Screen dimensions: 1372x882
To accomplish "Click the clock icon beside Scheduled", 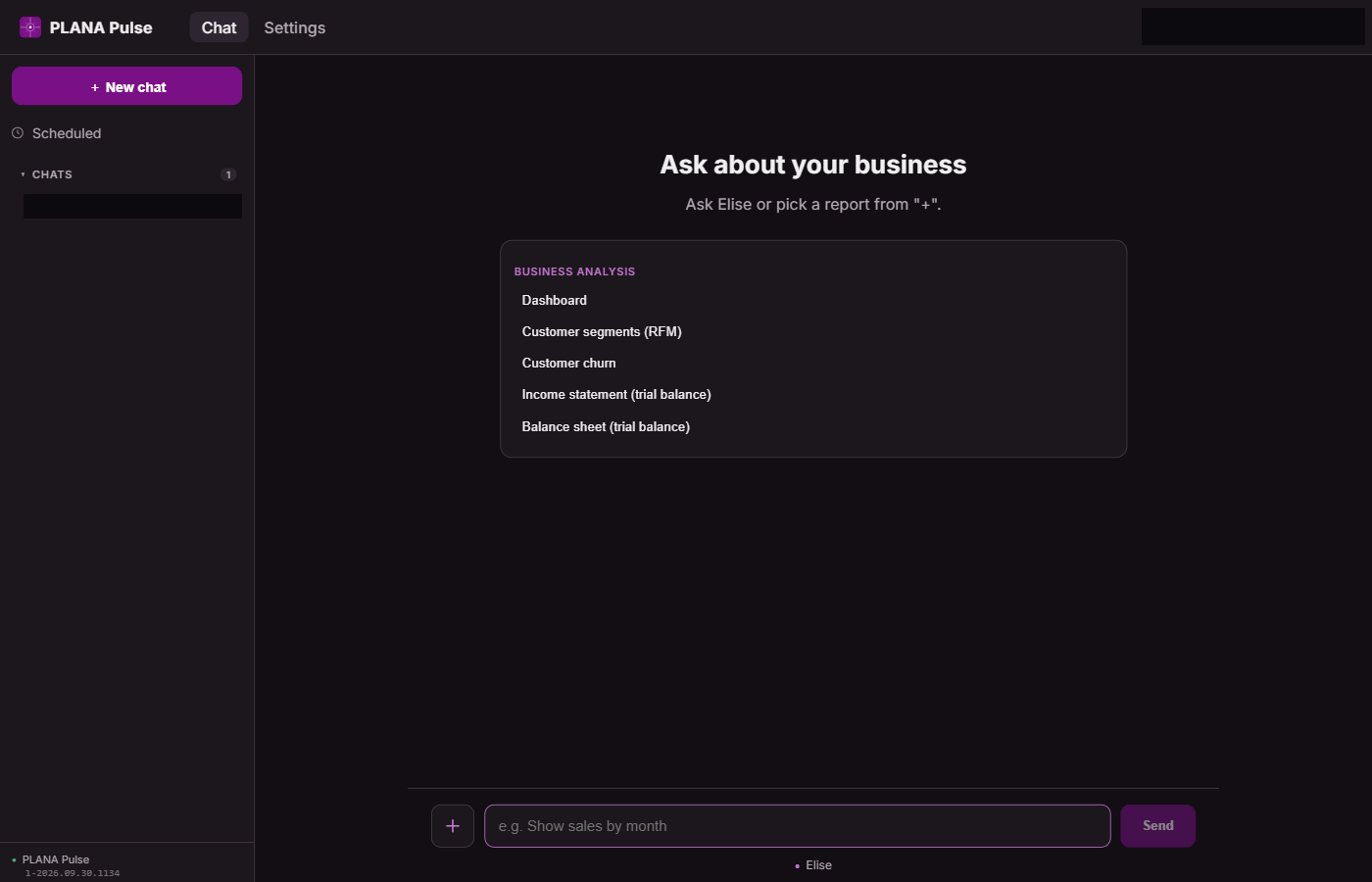I will [18, 133].
